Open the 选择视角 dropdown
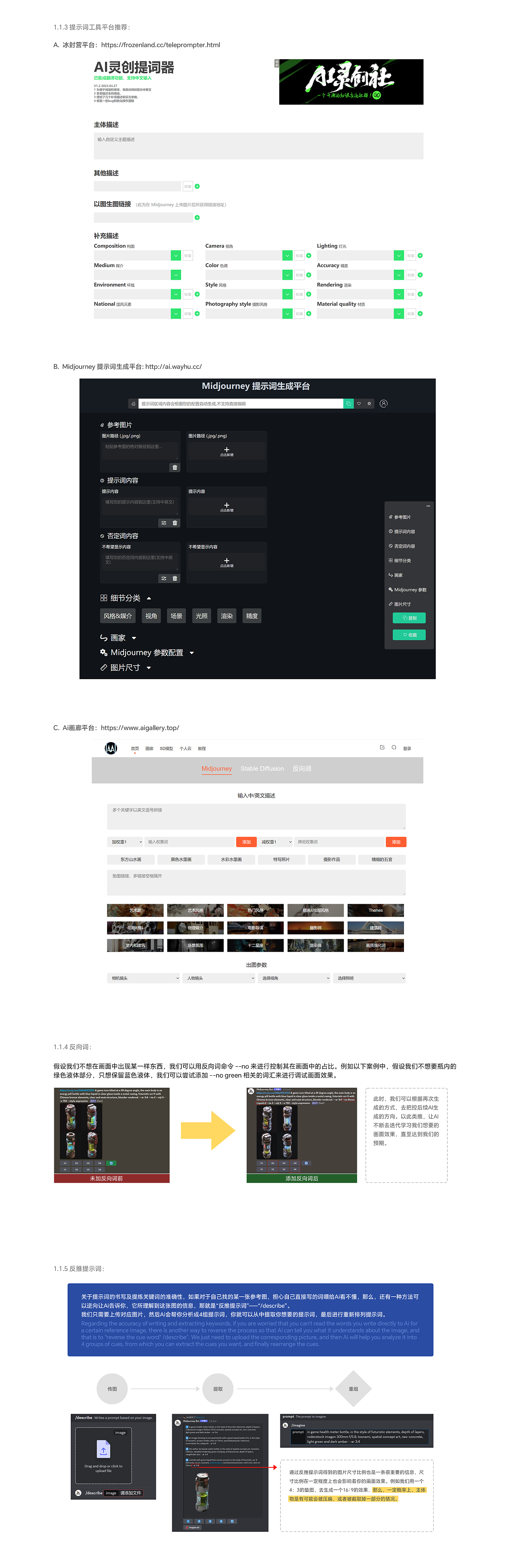515x1568 pixels. point(294,978)
